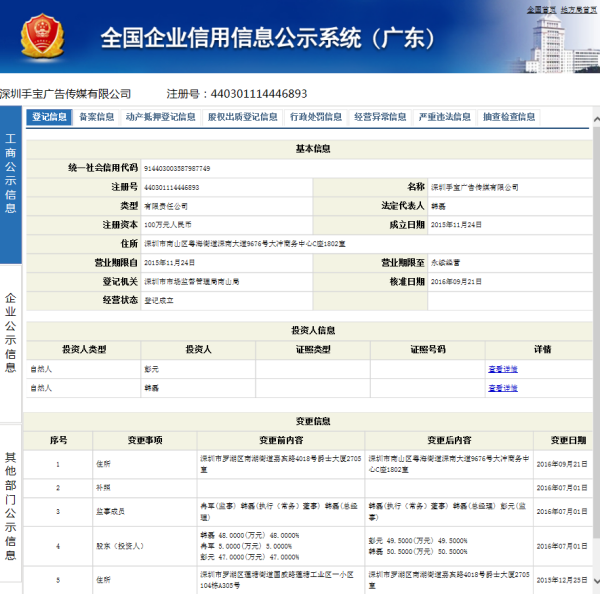This screenshot has width=600, height=594.
Task: Select 工商公示信息 in the left sidebar
Action: click(x=11, y=184)
